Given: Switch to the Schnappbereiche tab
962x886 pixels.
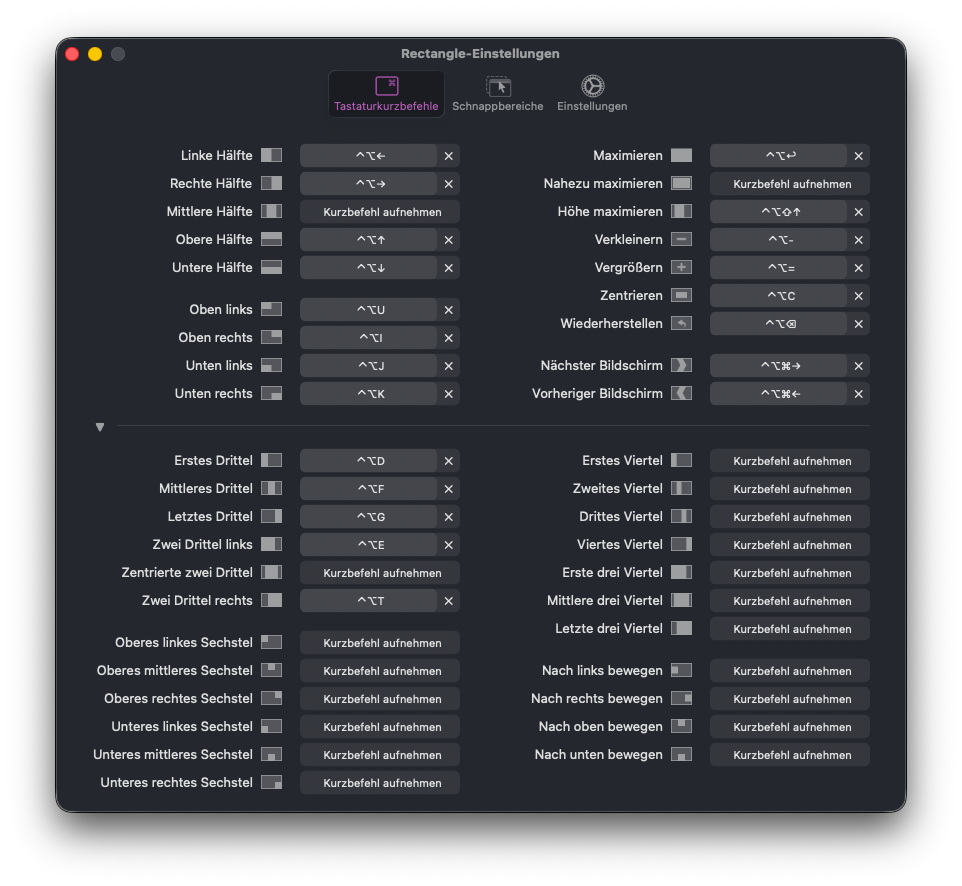Looking at the screenshot, I should click(x=497, y=94).
